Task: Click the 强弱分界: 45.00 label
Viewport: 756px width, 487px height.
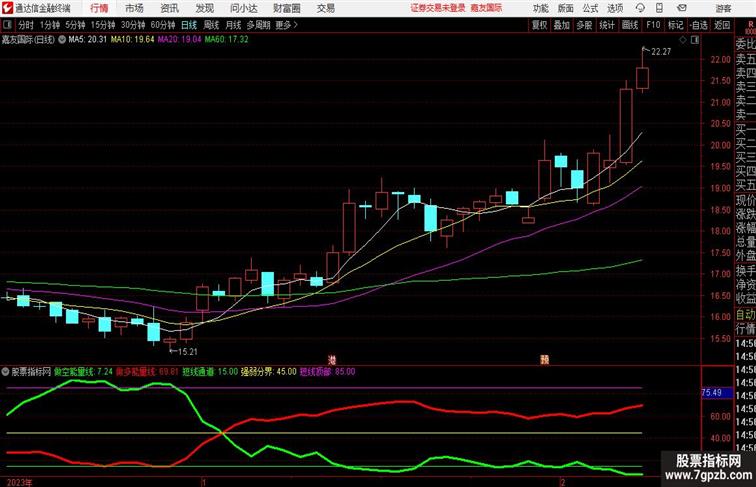Action: click(269, 372)
